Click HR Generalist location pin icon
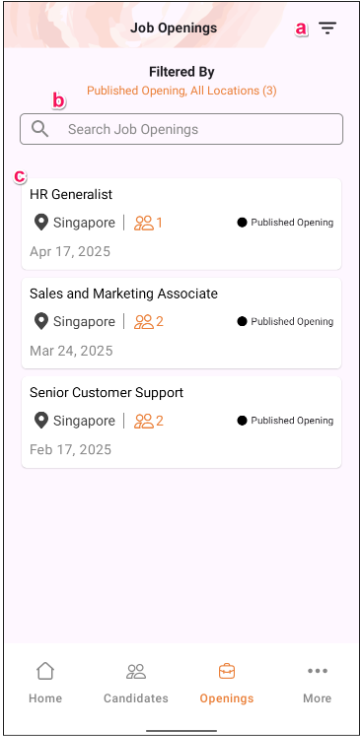Viewport: 363px width, 738px height. (41, 223)
